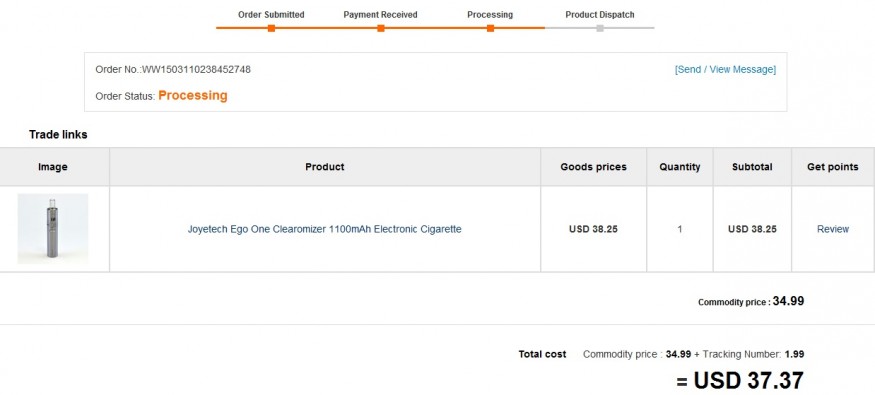Select the Product Dispatch step label

[600, 15]
